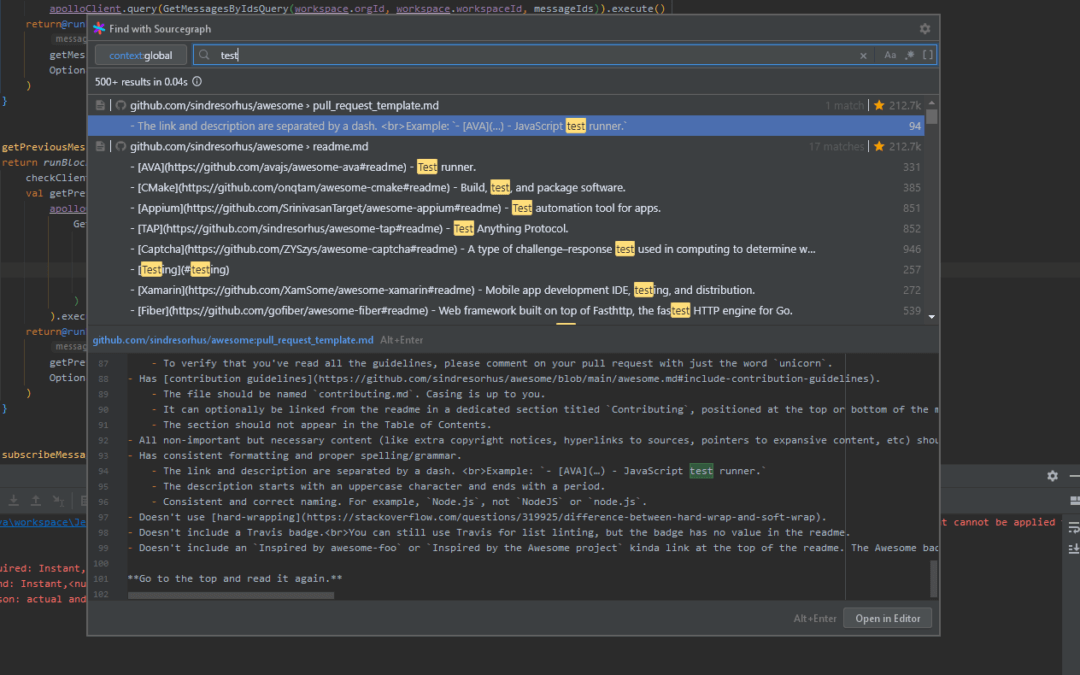Toggle structural search brackets option
The height and width of the screenshot is (675, 1080).
928,55
